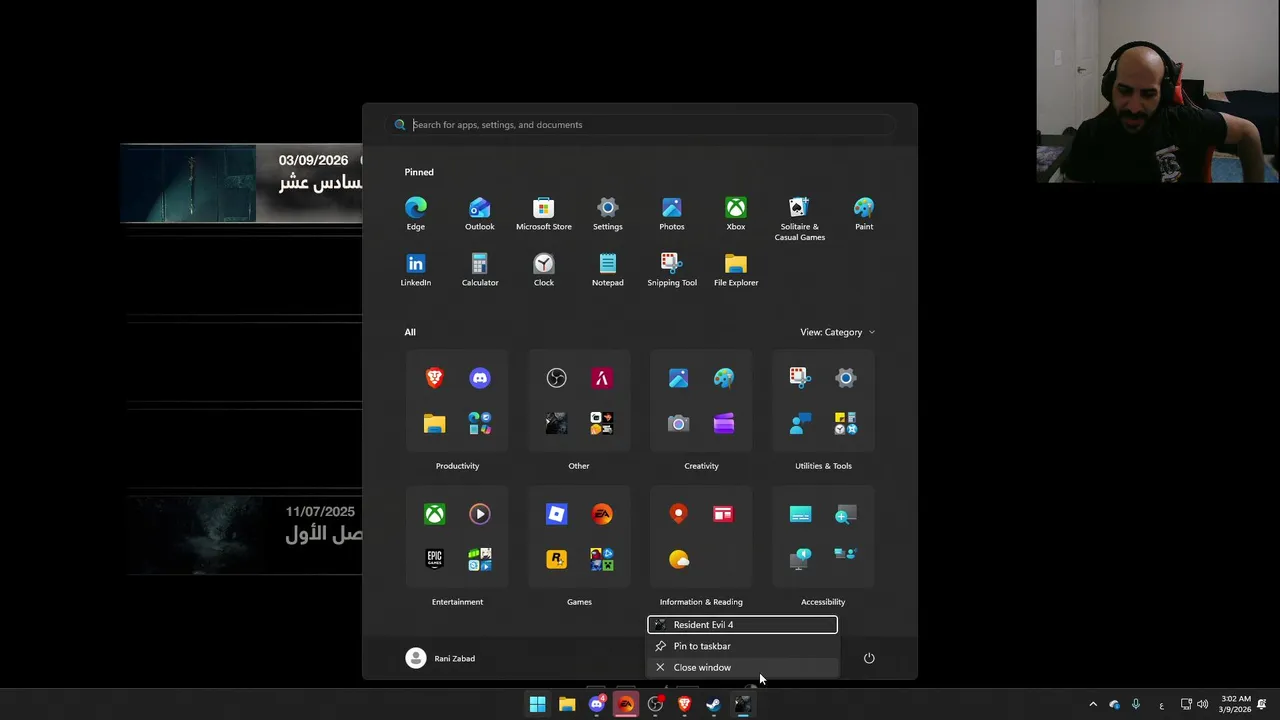Focus the Start menu search box
Screen dimensions: 1280x720
pos(640,125)
